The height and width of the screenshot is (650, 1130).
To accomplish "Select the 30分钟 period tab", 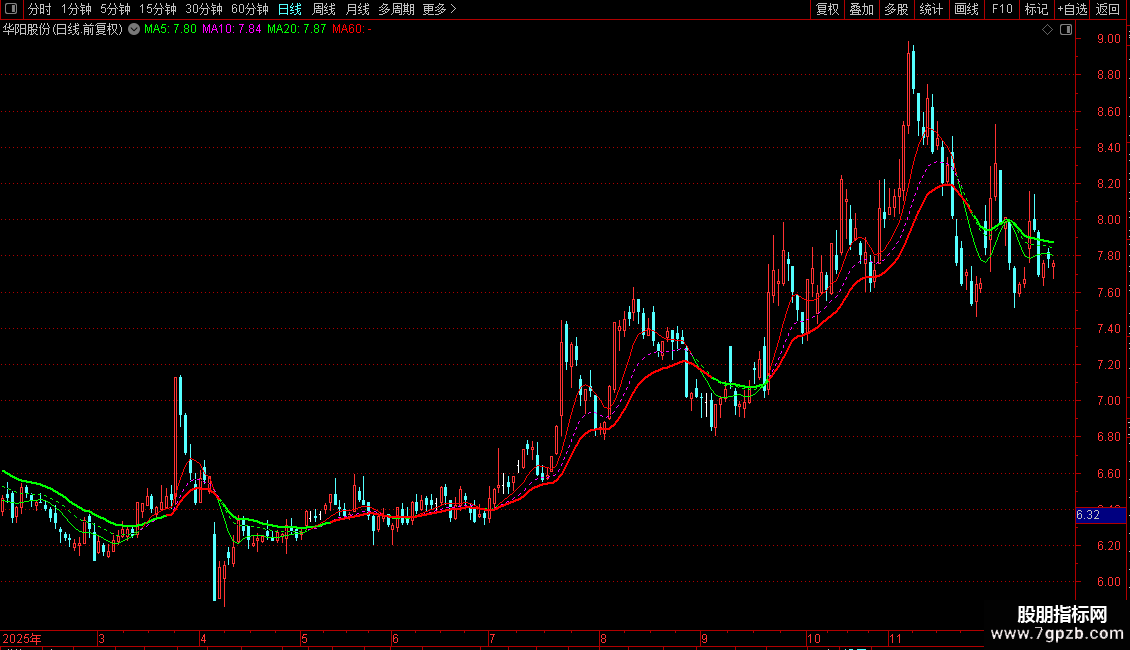I will (204, 9).
